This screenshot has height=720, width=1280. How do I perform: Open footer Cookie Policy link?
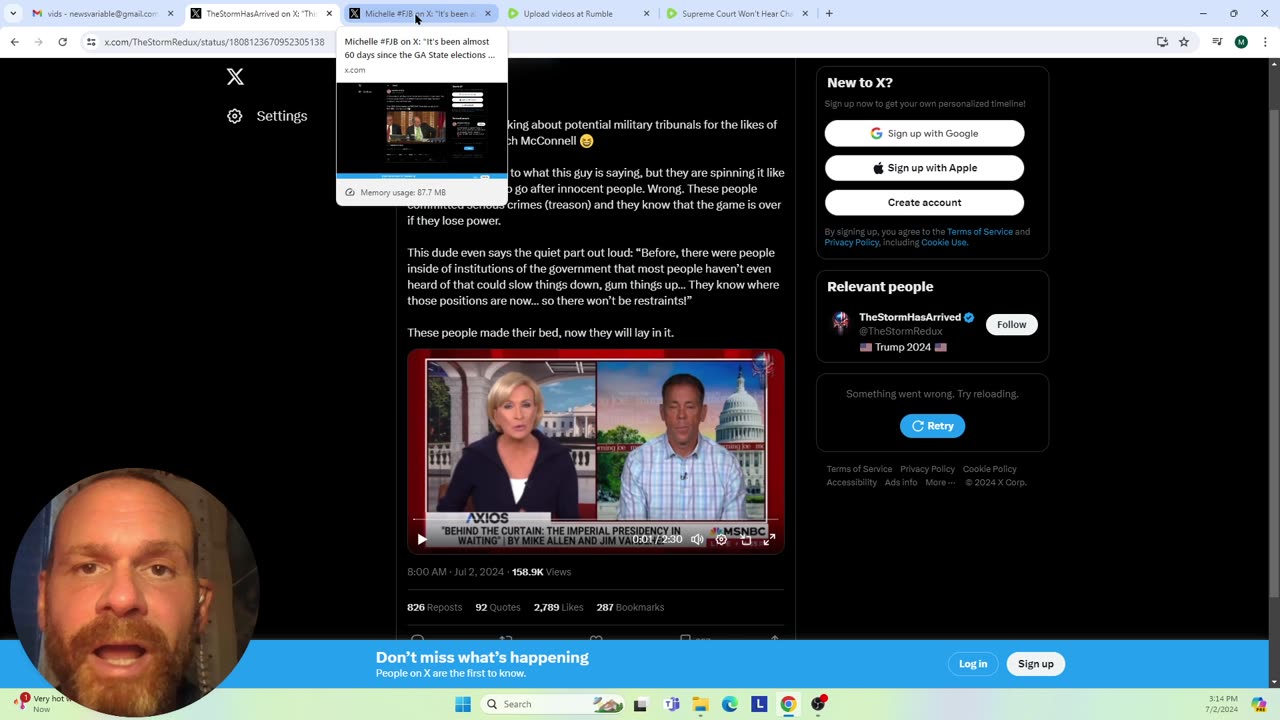(989, 469)
